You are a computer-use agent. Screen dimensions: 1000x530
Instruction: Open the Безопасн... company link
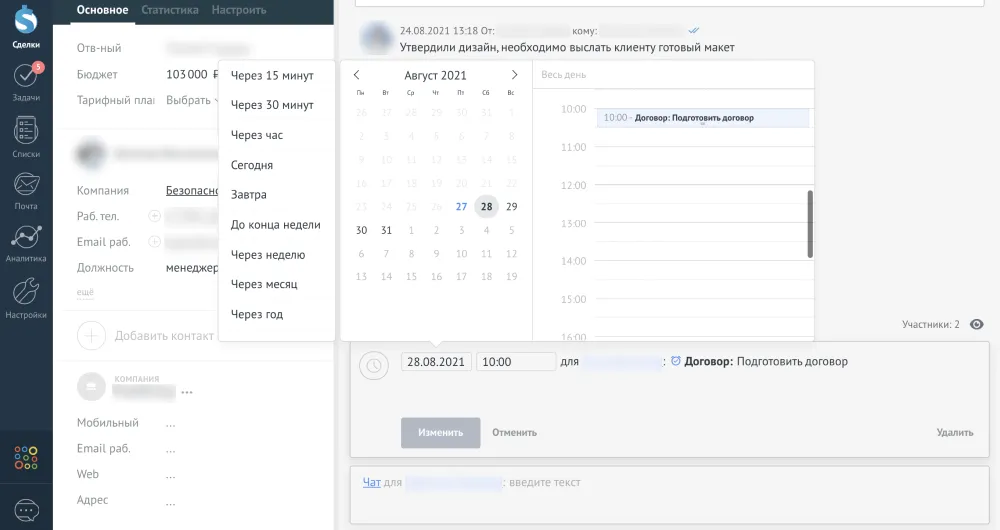click(192, 191)
